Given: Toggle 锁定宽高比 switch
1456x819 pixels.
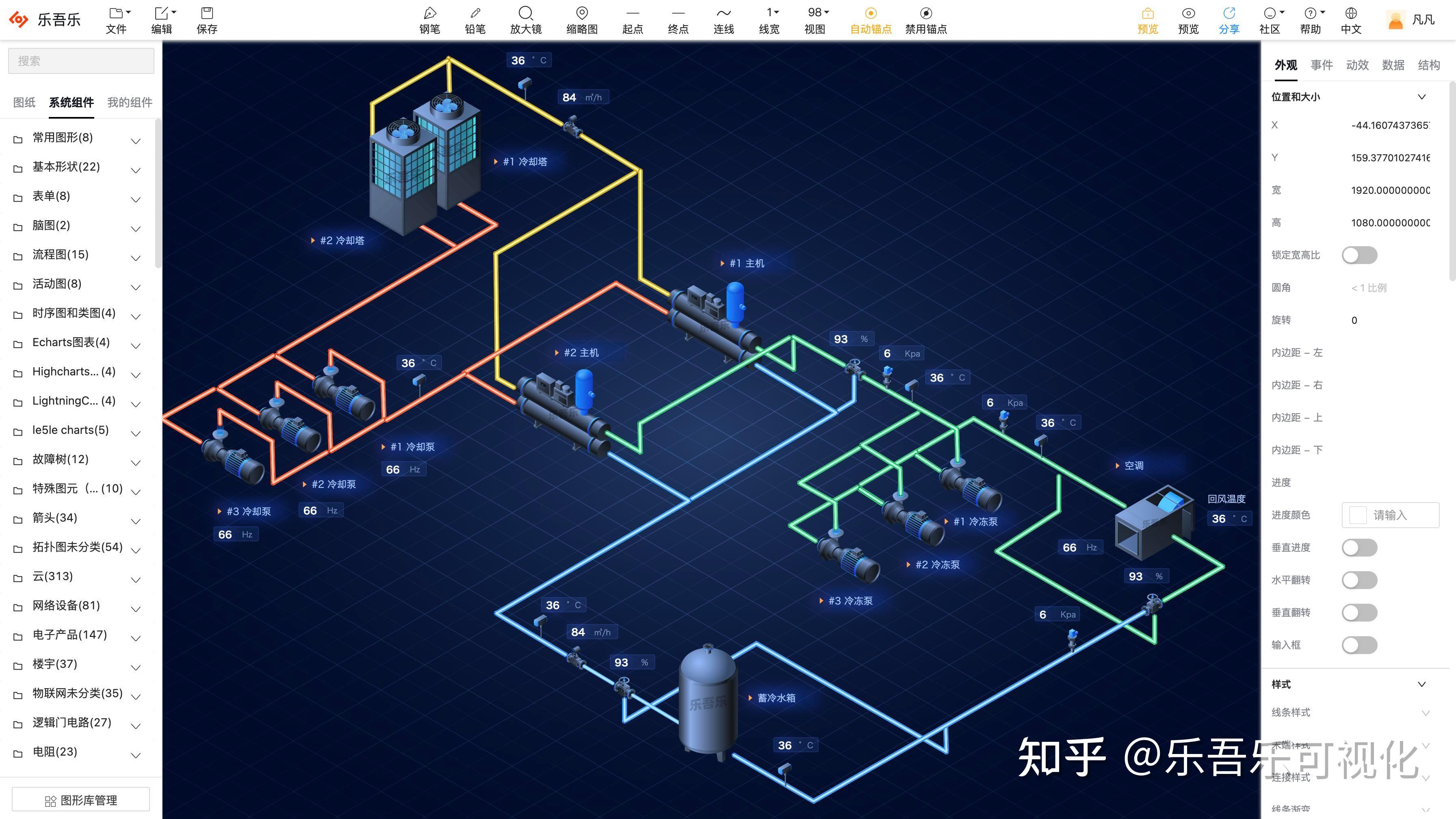Looking at the screenshot, I should 1359,255.
